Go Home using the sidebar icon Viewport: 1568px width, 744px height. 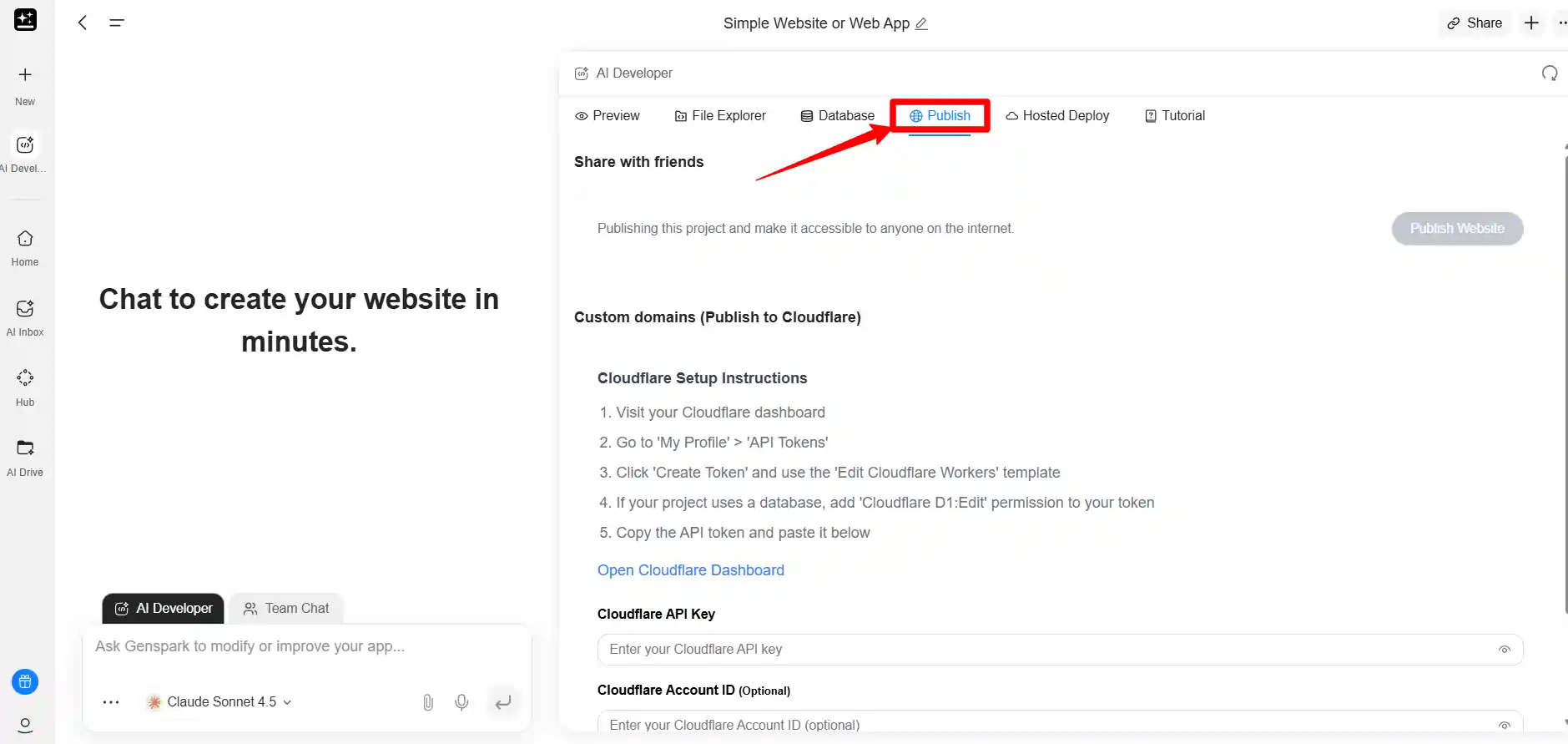(24, 245)
